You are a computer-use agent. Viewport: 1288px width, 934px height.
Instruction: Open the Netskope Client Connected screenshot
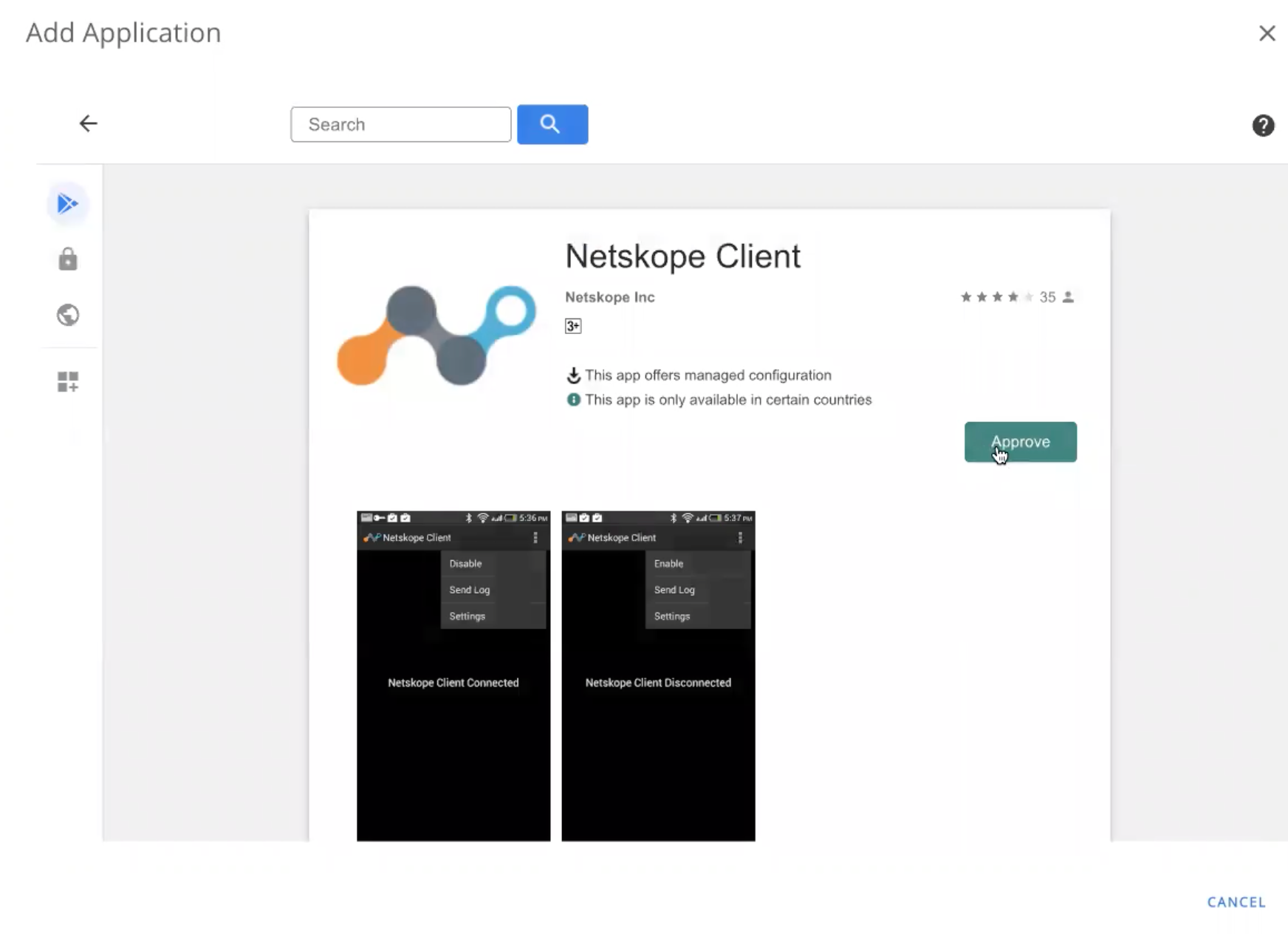tap(453, 676)
